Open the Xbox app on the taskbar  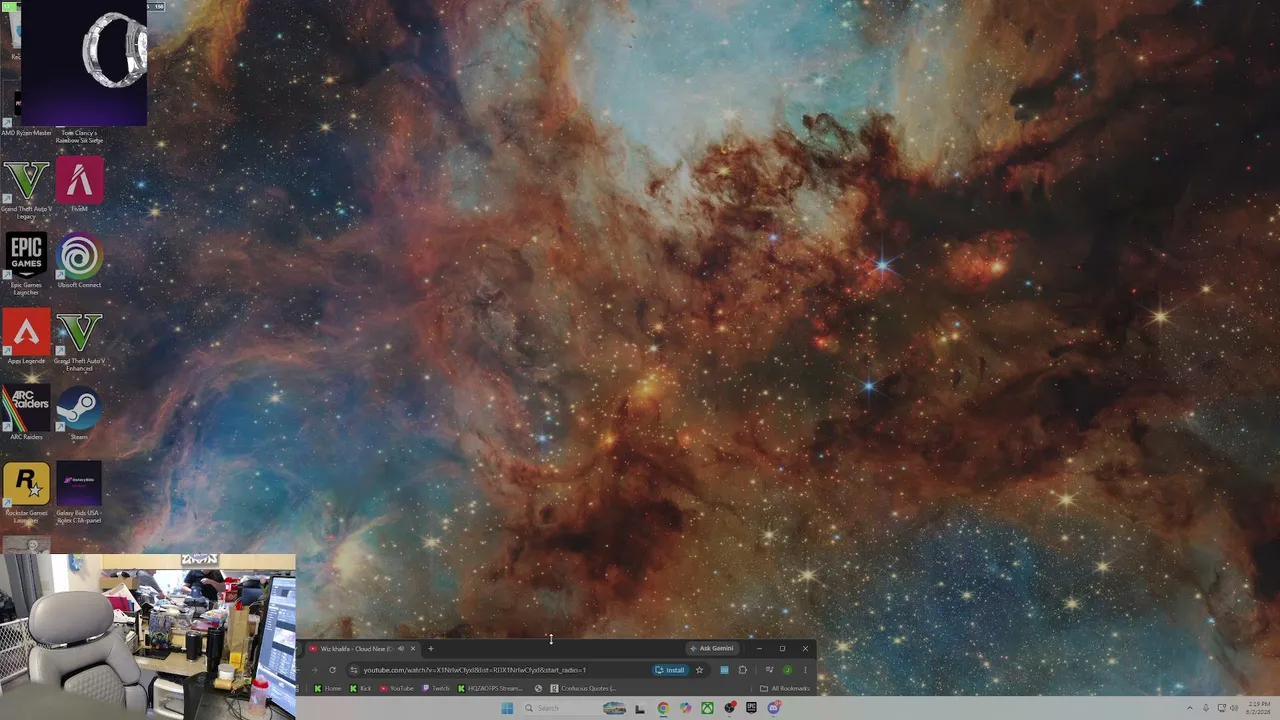point(707,708)
